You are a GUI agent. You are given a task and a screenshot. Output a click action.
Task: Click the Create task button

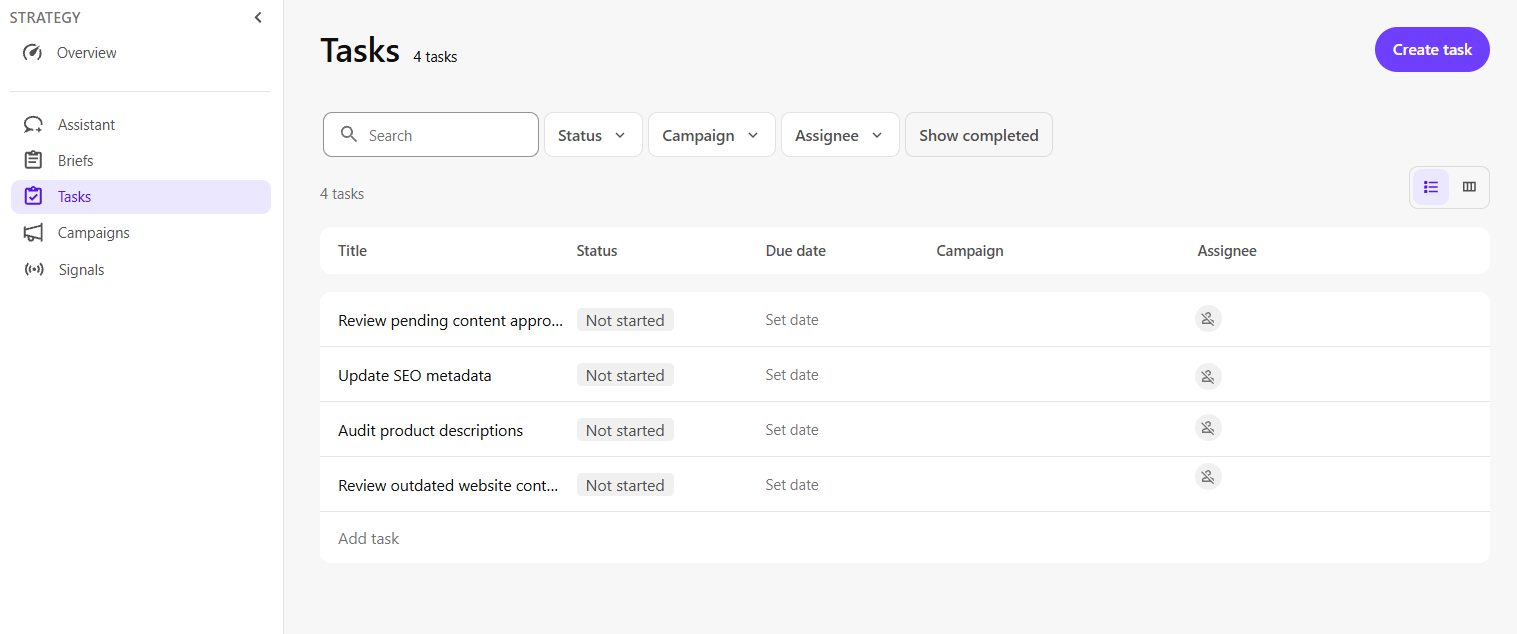(x=1432, y=50)
